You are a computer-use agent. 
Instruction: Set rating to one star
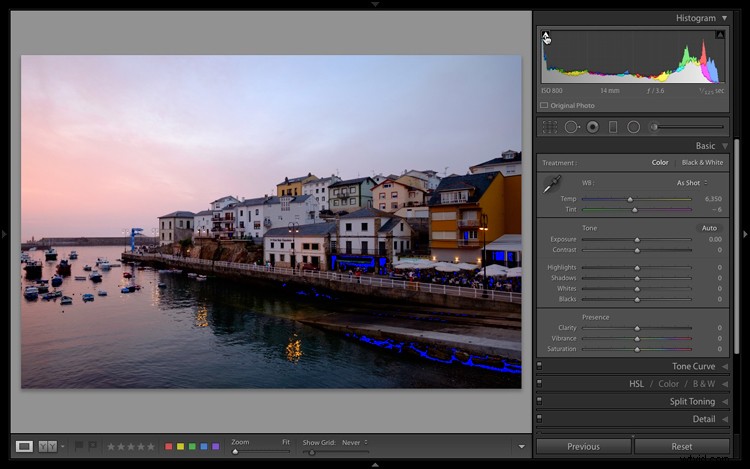(x=111, y=447)
